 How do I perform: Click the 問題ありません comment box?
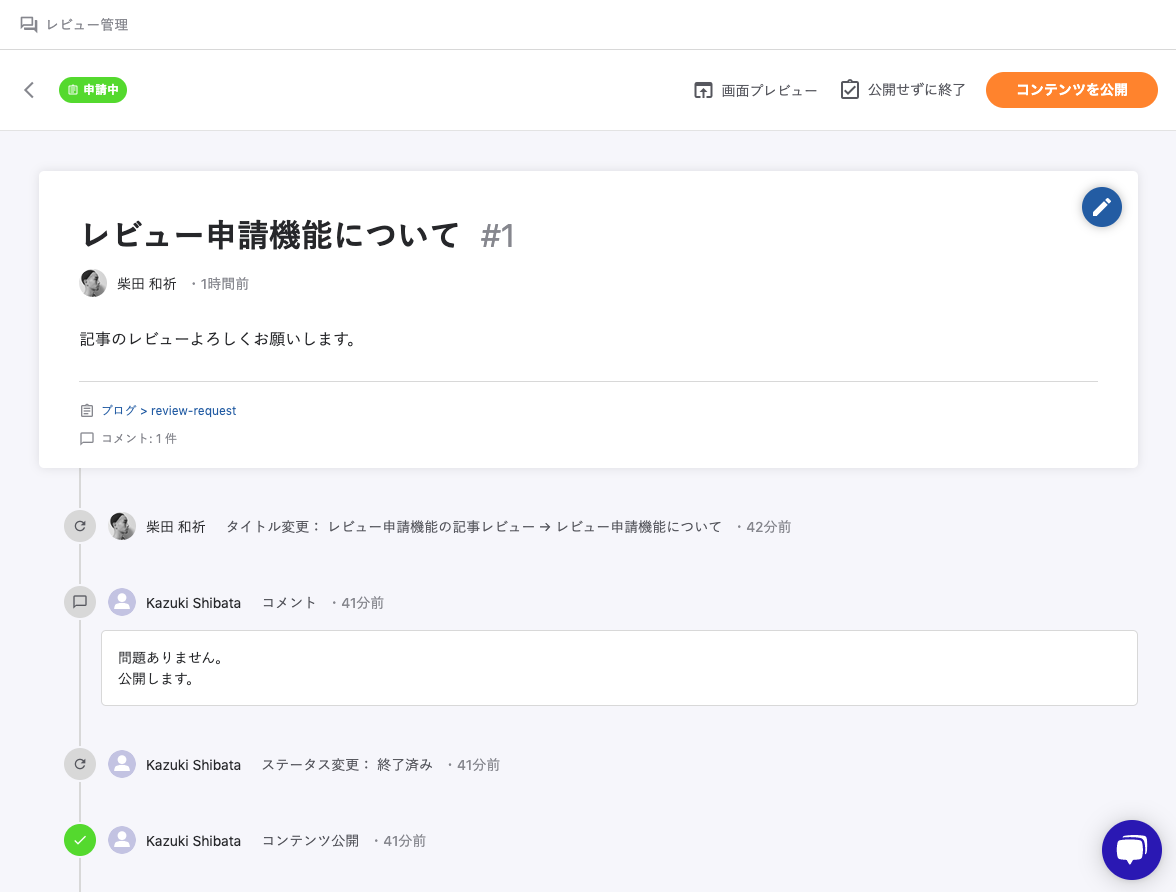click(618, 668)
